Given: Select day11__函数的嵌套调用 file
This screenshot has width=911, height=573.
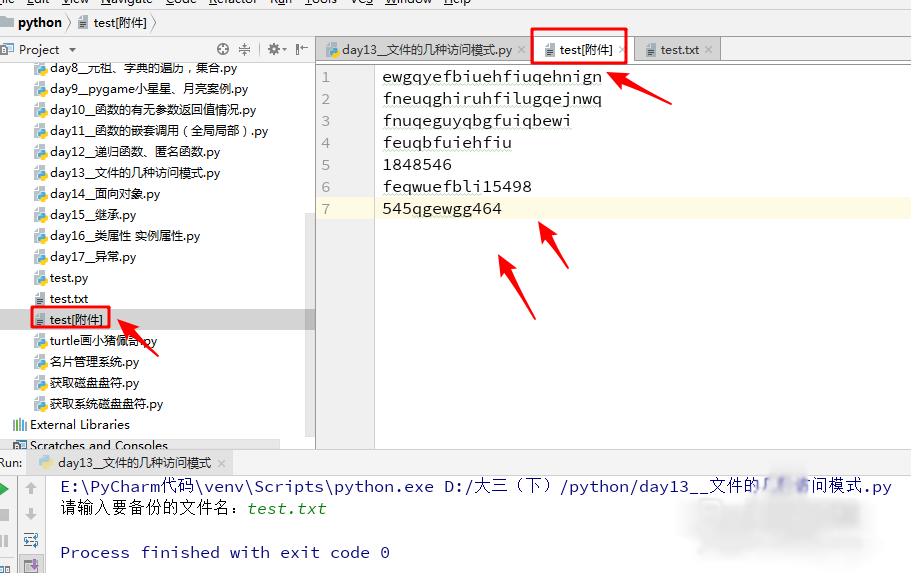Looking at the screenshot, I should point(159,131).
